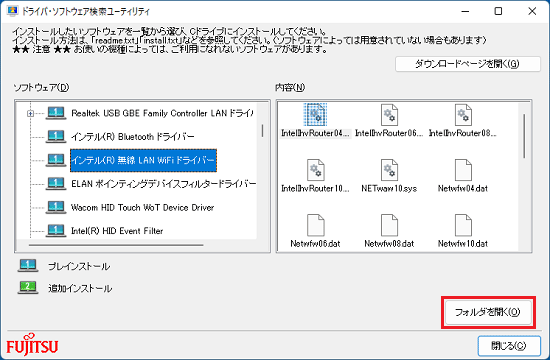This screenshot has height=360, width=550.
Task: Select Realtek USB GBE Family Controller LAN entry
Action: coord(162,113)
